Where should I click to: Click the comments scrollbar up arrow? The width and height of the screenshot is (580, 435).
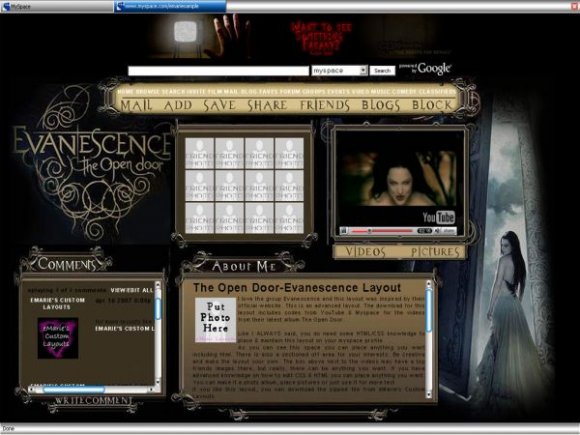click(158, 284)
